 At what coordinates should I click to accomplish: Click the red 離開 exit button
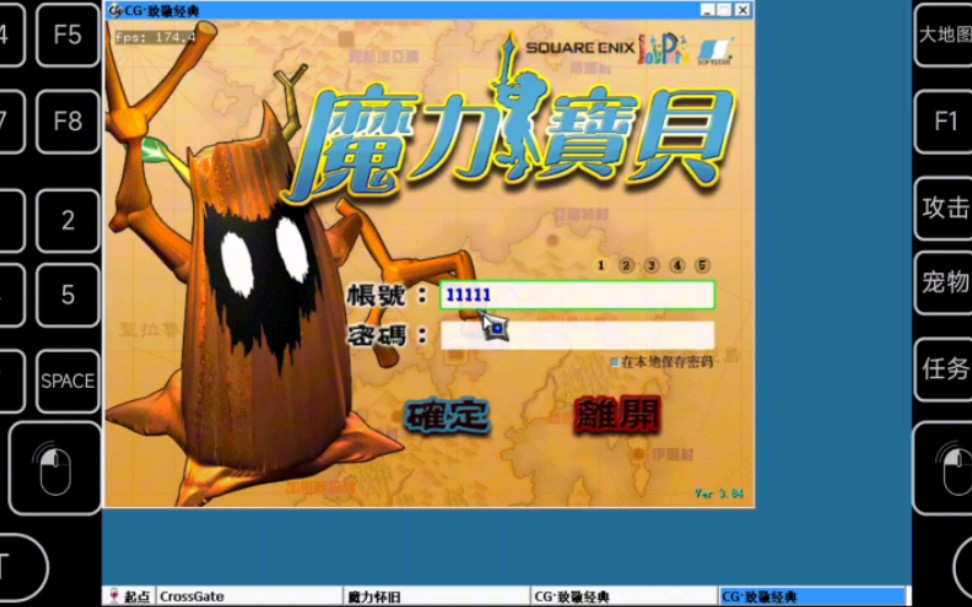pos(618,417)
